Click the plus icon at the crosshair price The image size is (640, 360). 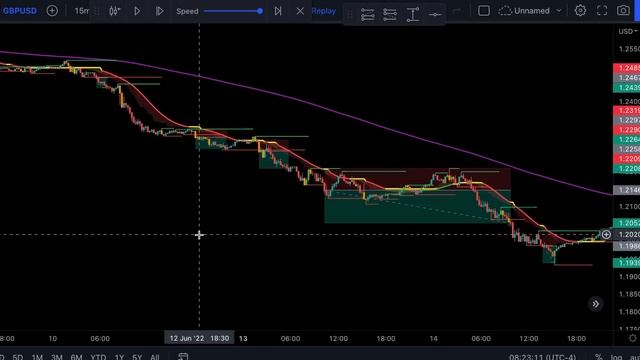point(606,235)
